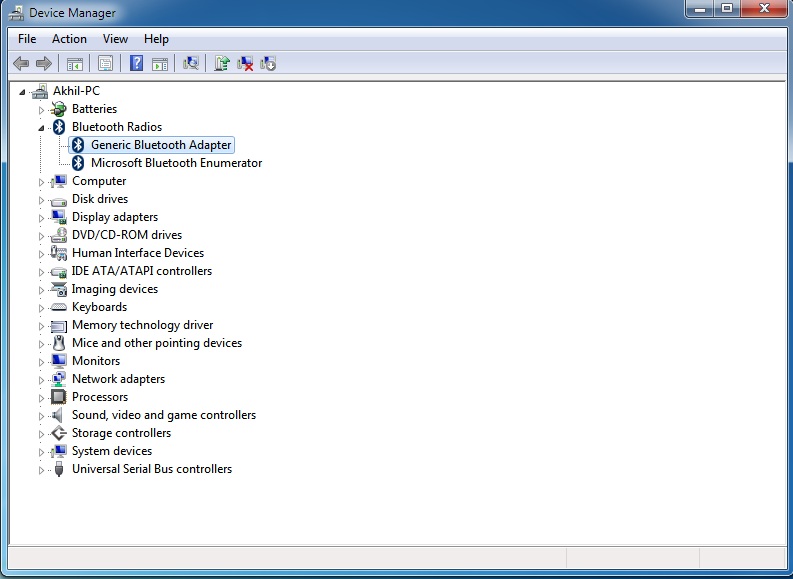Expand the Disk drives node arrow
This screenshot has height=579, width=793.
click(x=41, y=200)
